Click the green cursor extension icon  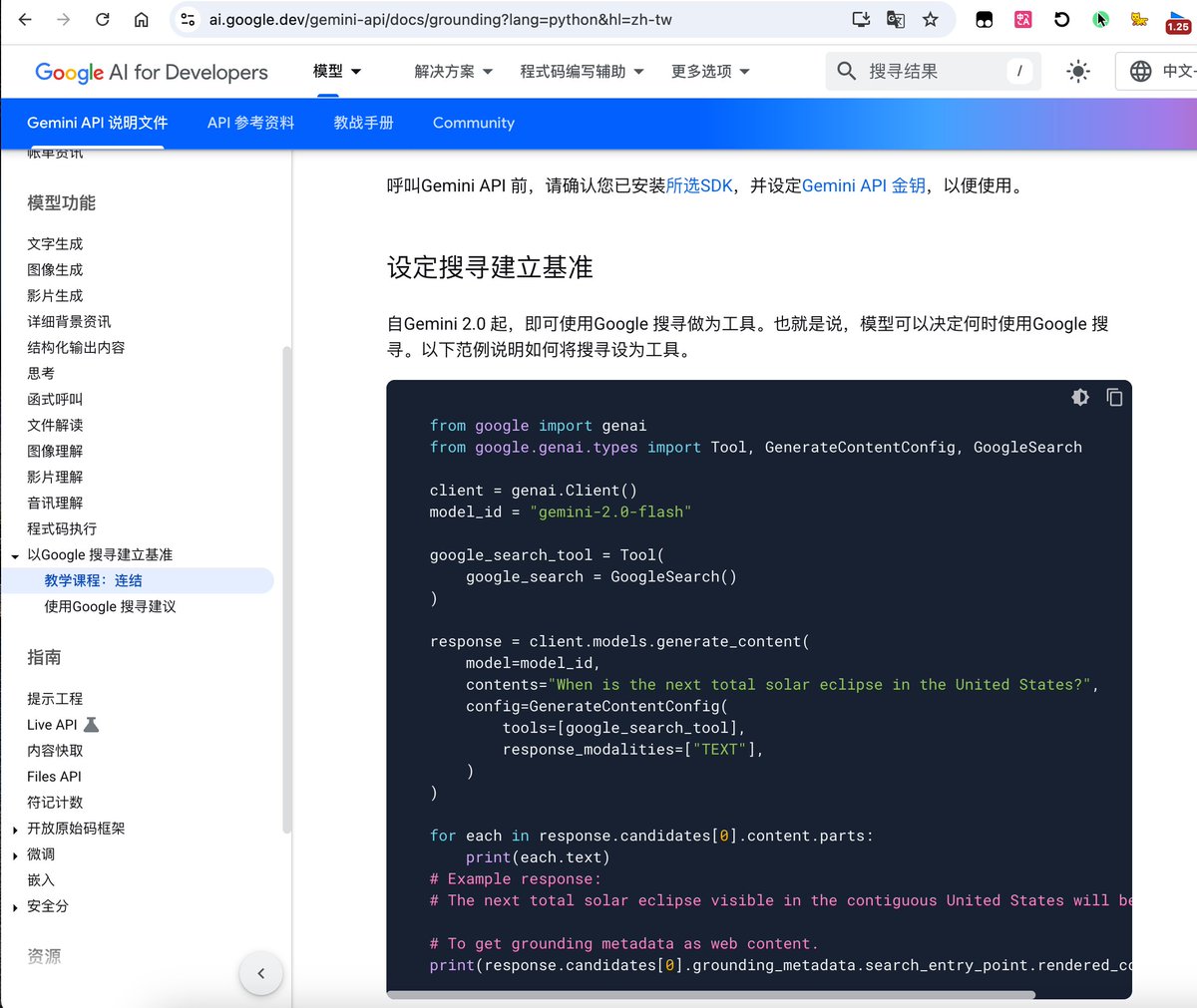tap(1100, 19)
